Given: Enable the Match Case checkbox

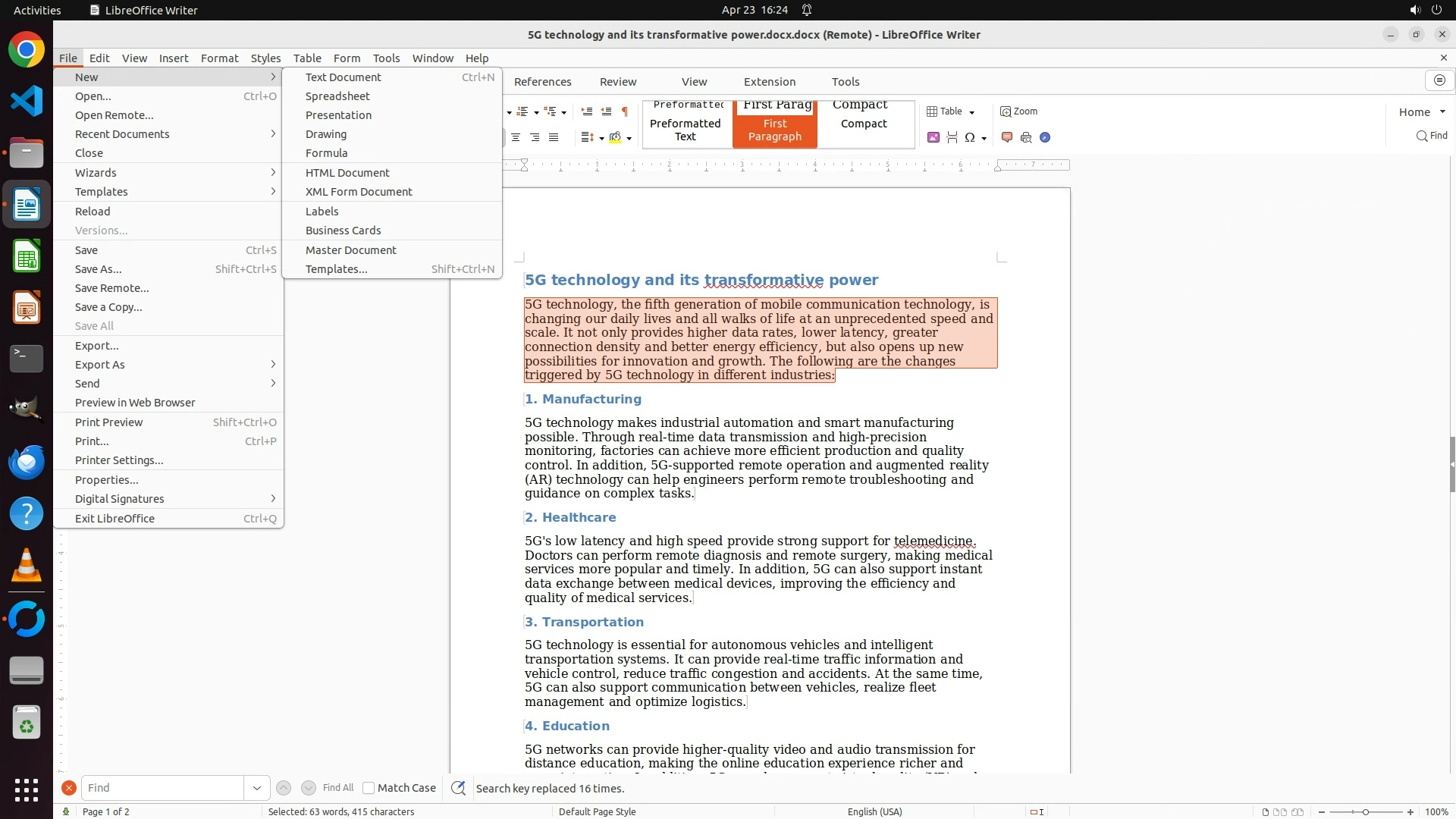Looking at the screenshot, I should click(369, 788).
